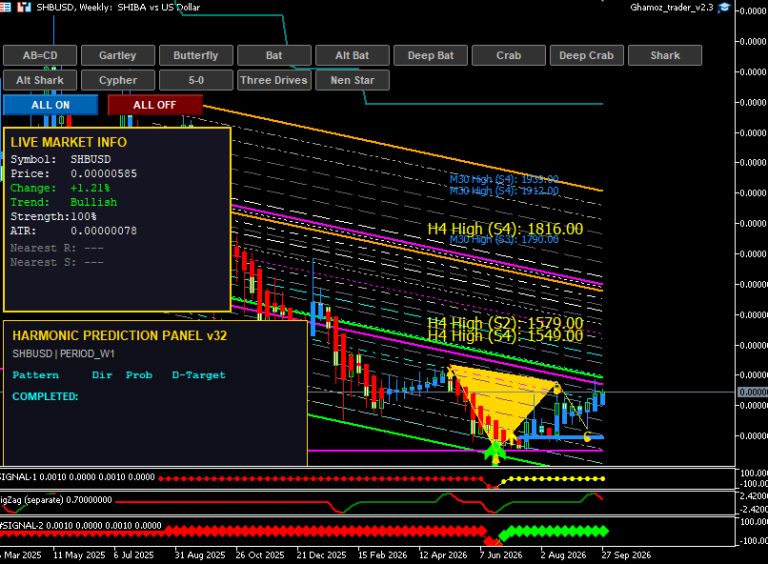Toggle the Deep Crab pattern button
The image size is (768, 564).
(x=587, y=55)
